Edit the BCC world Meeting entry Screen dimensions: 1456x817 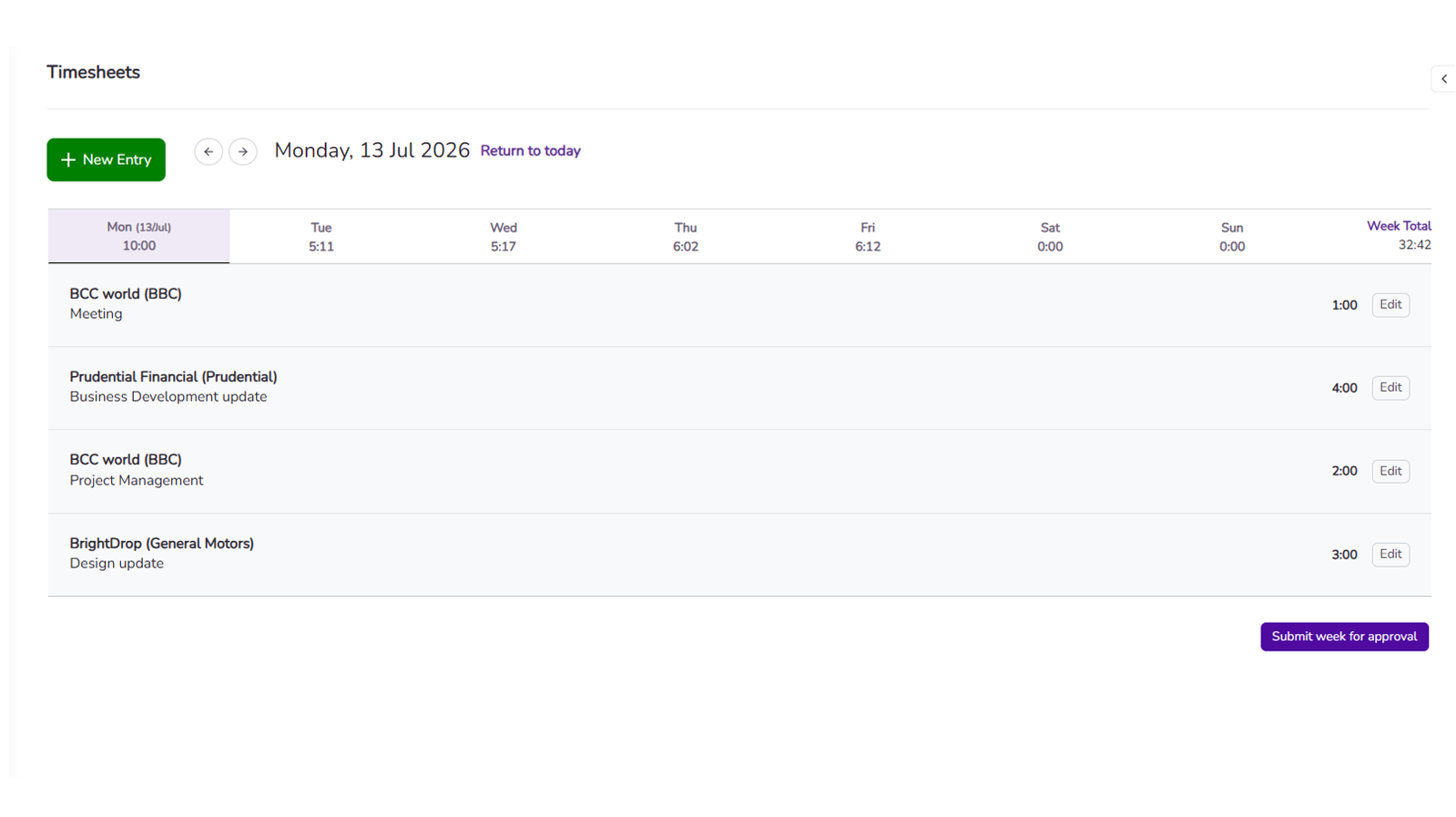[1390, 305]
